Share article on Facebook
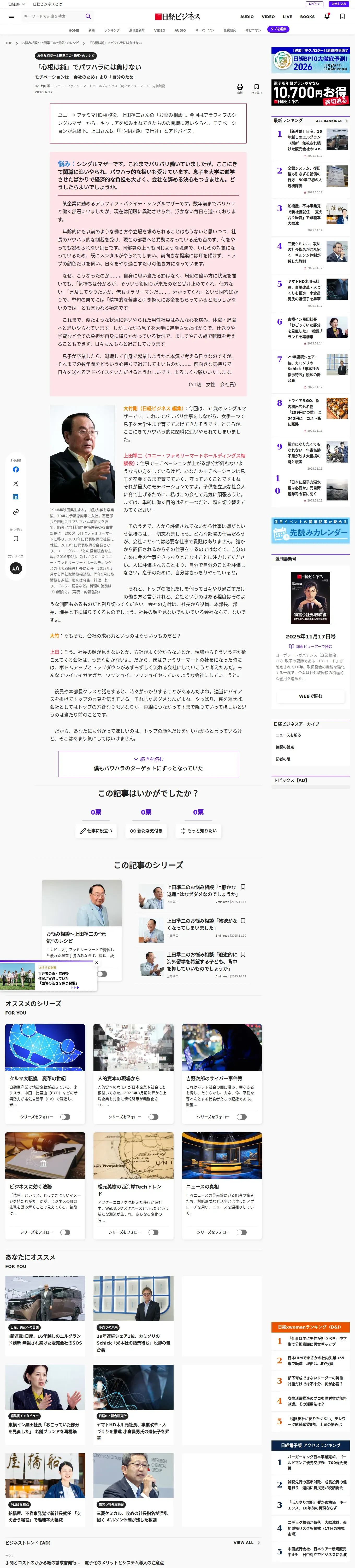Viewport: 355px width, 1568px height. [x=16, y=469]
